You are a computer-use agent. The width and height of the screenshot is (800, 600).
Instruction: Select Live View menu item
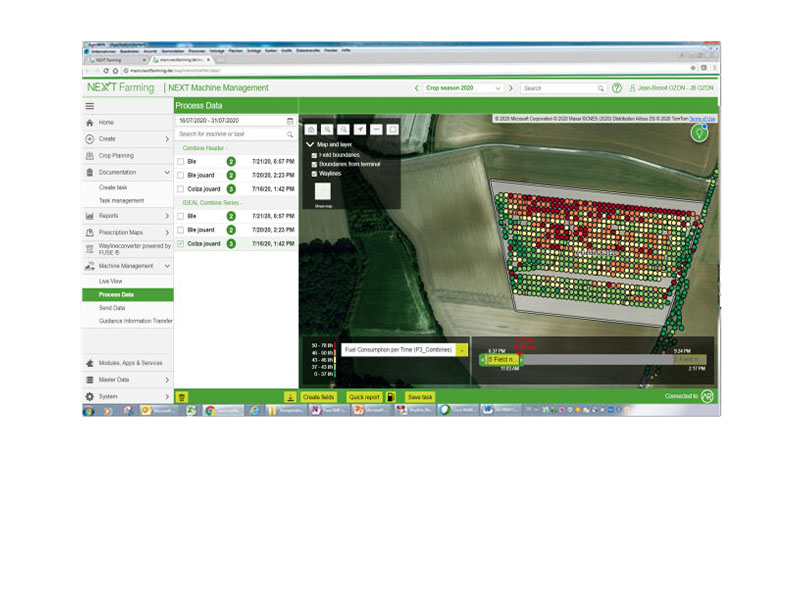111,281
